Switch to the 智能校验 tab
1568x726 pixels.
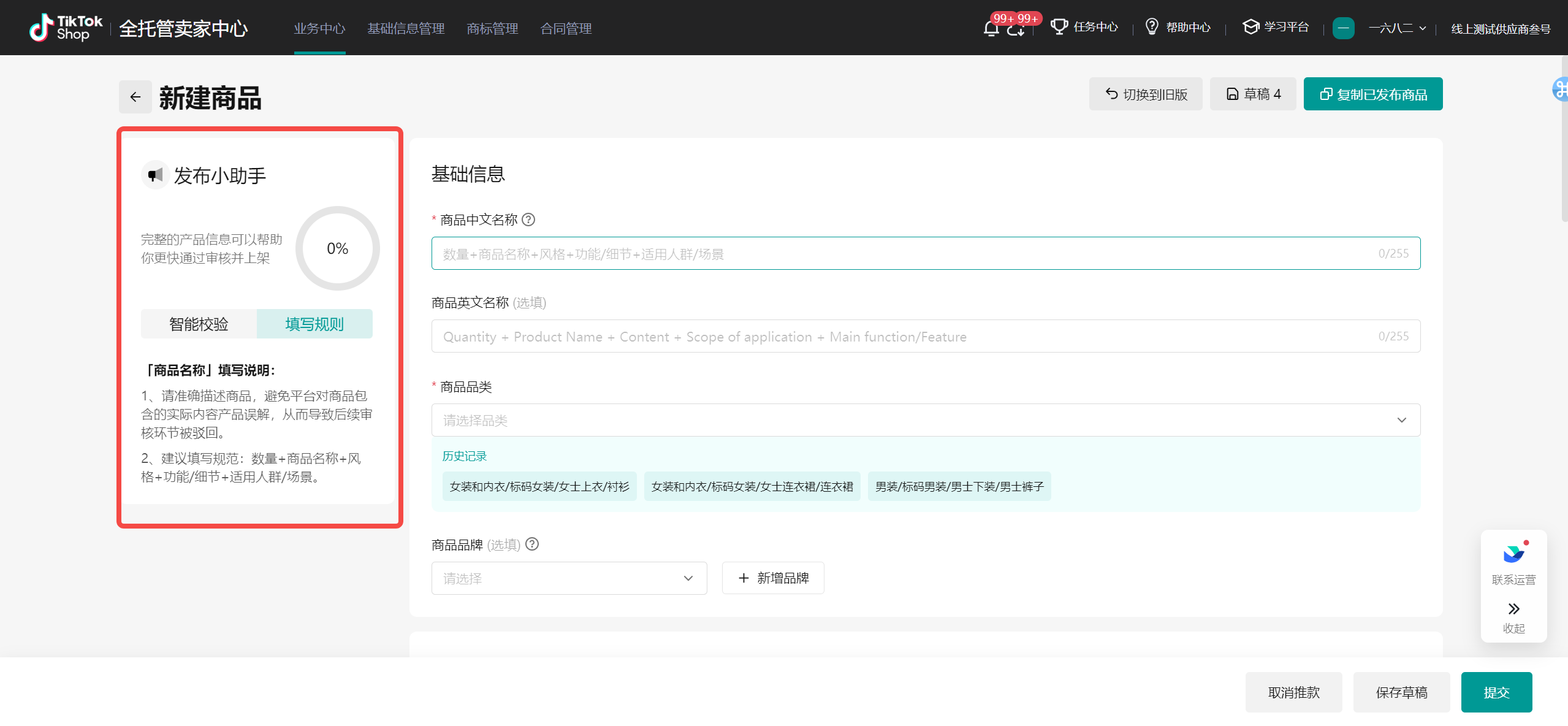pyautogui.click(x=199, y=324)
